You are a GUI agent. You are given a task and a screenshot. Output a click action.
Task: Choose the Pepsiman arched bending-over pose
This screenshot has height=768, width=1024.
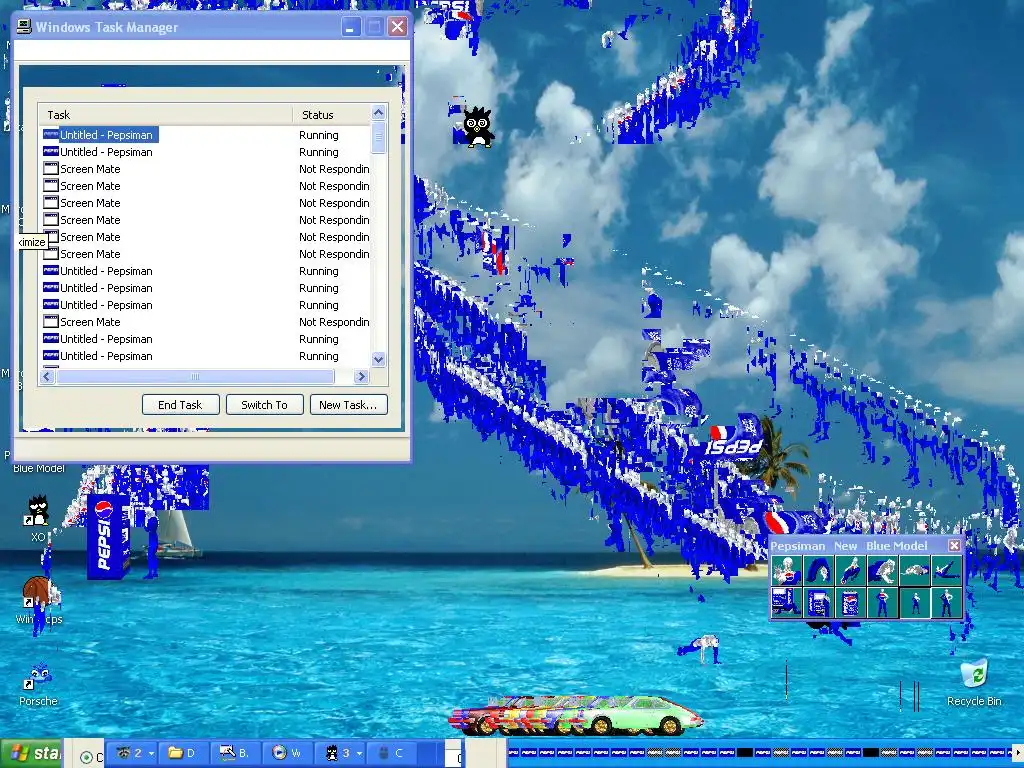(x=818, y=570)
